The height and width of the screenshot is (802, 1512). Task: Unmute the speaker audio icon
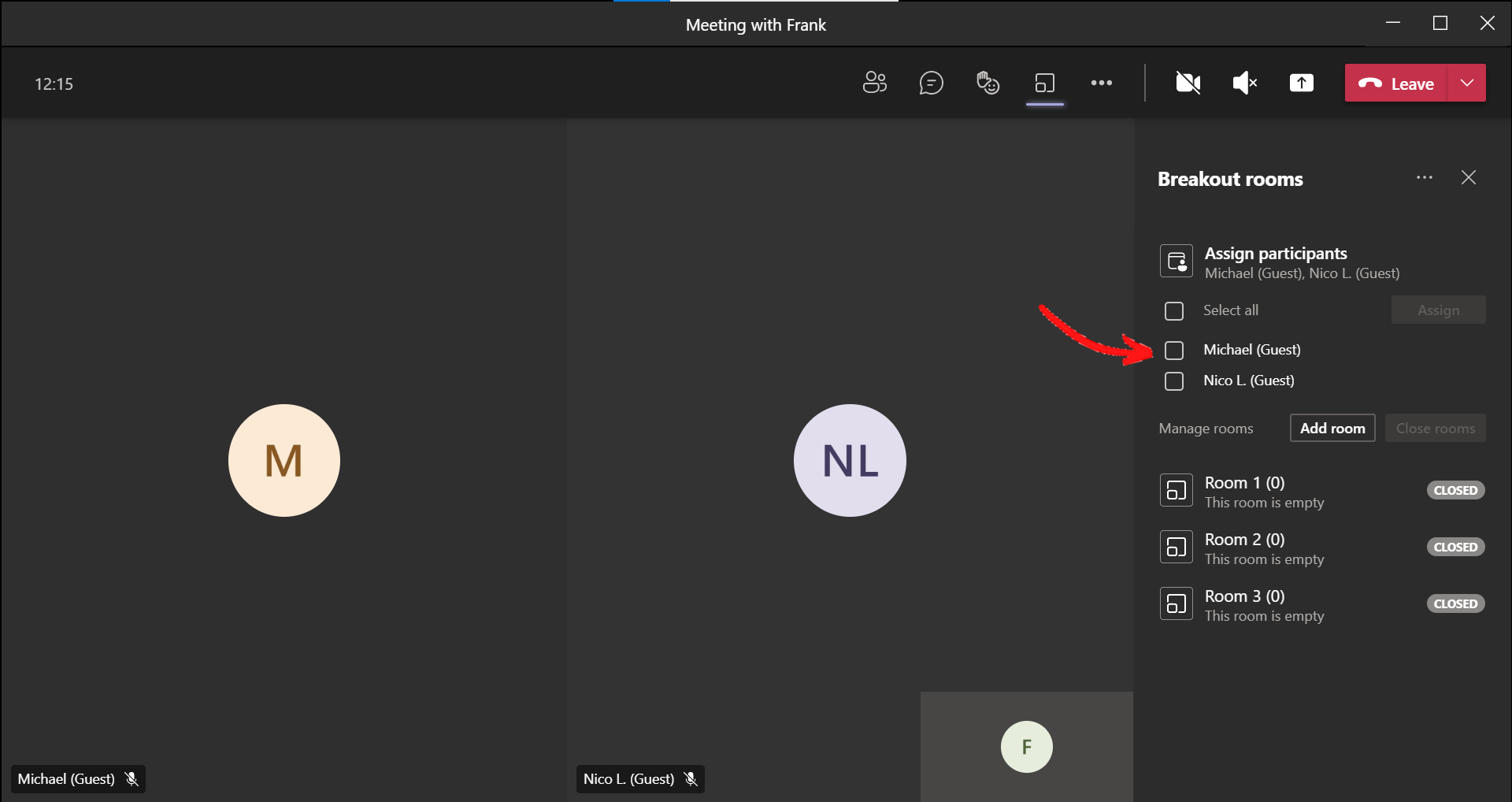click(1244, 83)
